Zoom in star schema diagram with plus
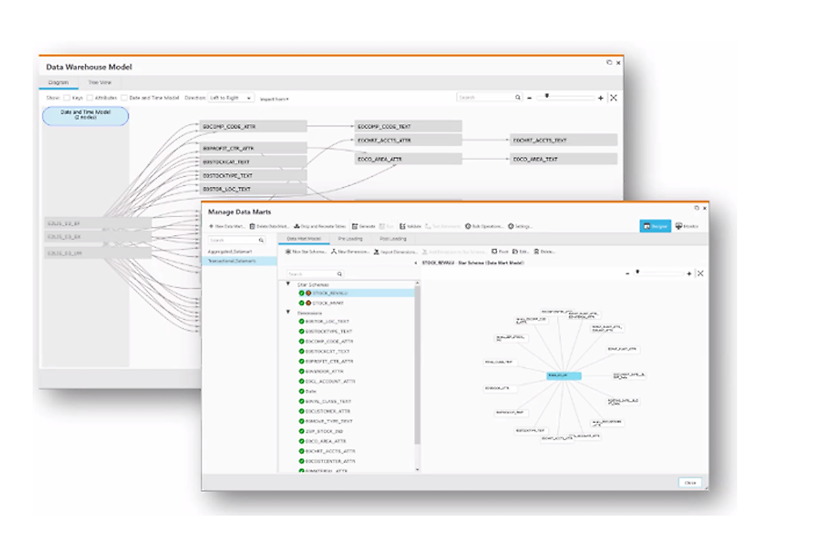This screenshot has width=840, height=548. (689, 274)
